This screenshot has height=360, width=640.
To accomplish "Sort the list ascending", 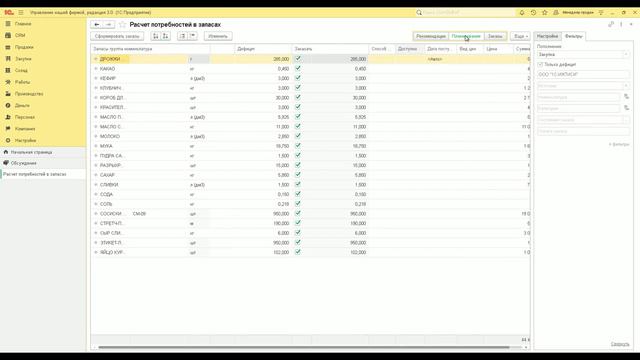I will 156,36.
